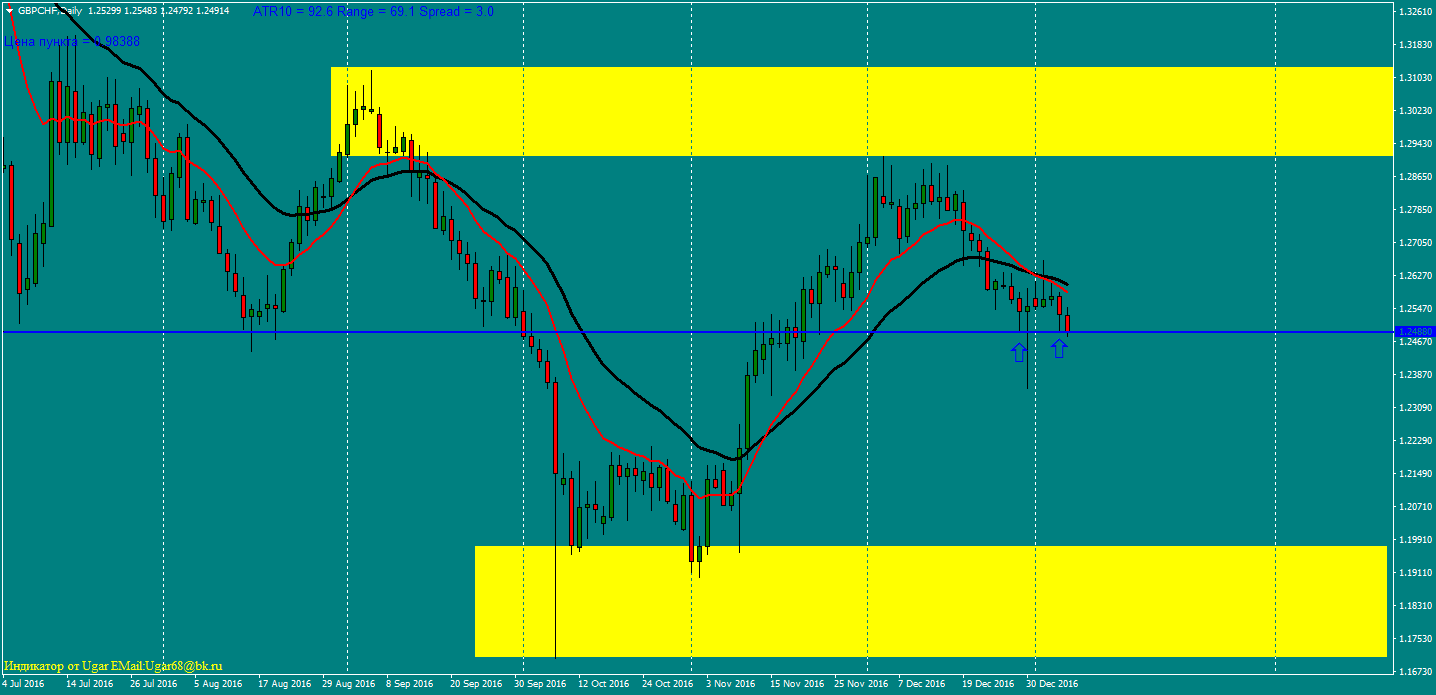The height and width of the screenshot is (695, 1436).
Task: Click the OHLC values 1.25299 1.25483 1.24792 1.24914
Action: coord(158,11)
